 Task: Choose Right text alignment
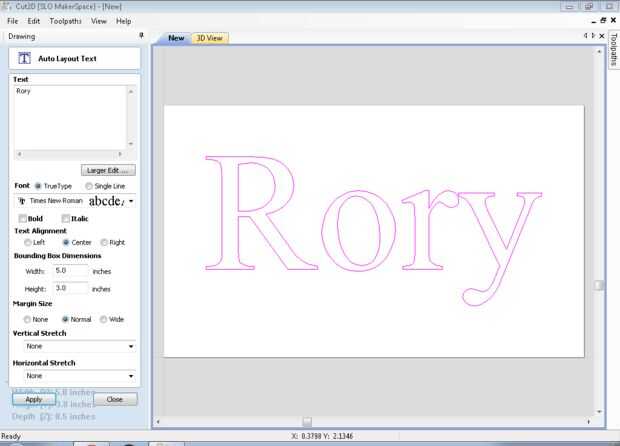104,242
